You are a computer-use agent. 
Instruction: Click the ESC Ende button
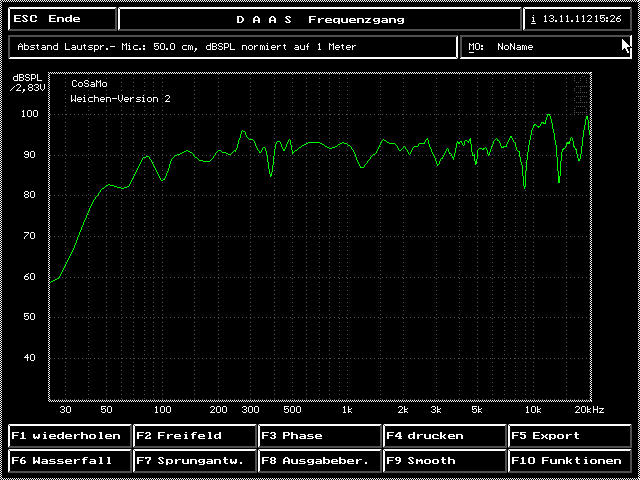62,19
